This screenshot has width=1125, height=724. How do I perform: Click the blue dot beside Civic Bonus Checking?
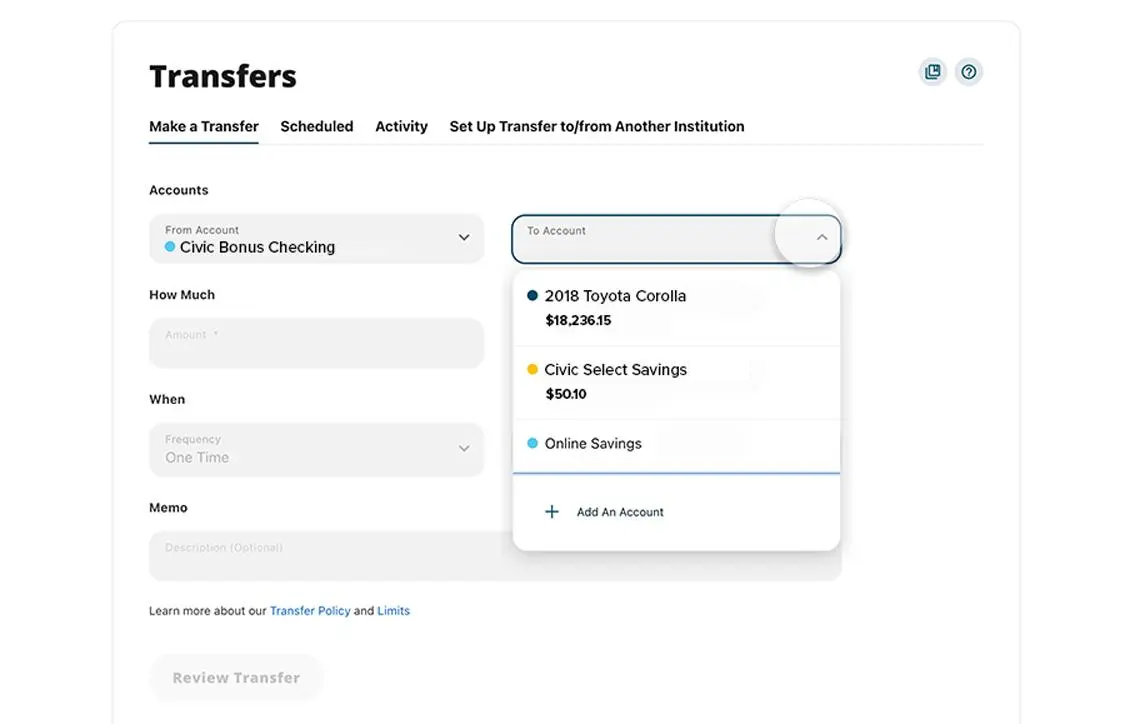tap(170, 247)
